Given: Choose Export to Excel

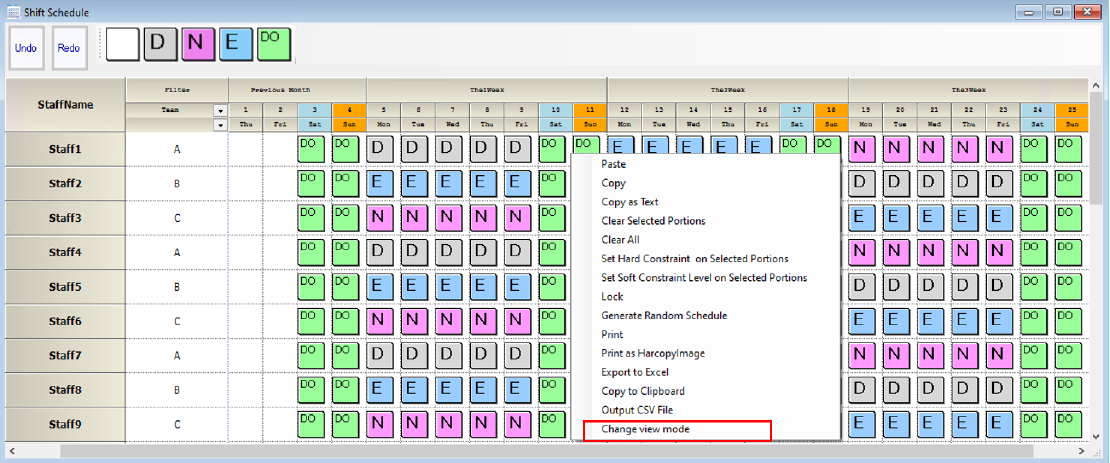Looking at the screenshot, I should (635, 372).
